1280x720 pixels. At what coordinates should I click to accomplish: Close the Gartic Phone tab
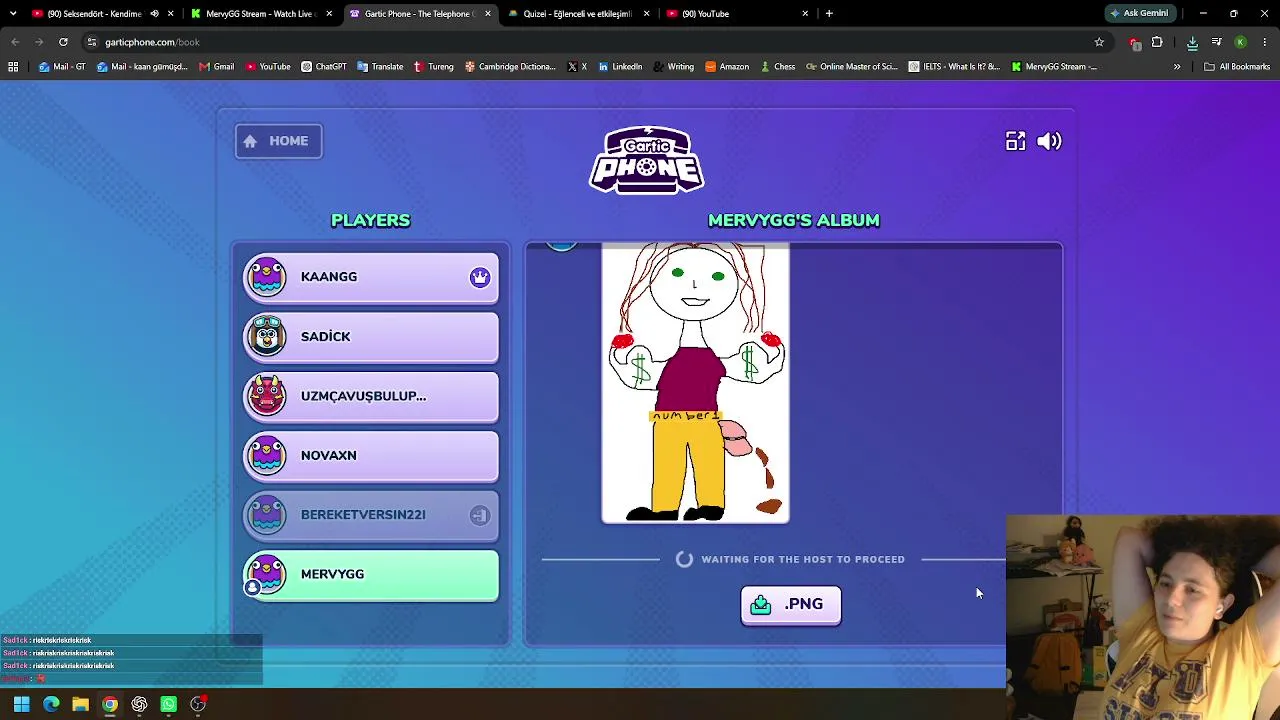pos(488,14)
